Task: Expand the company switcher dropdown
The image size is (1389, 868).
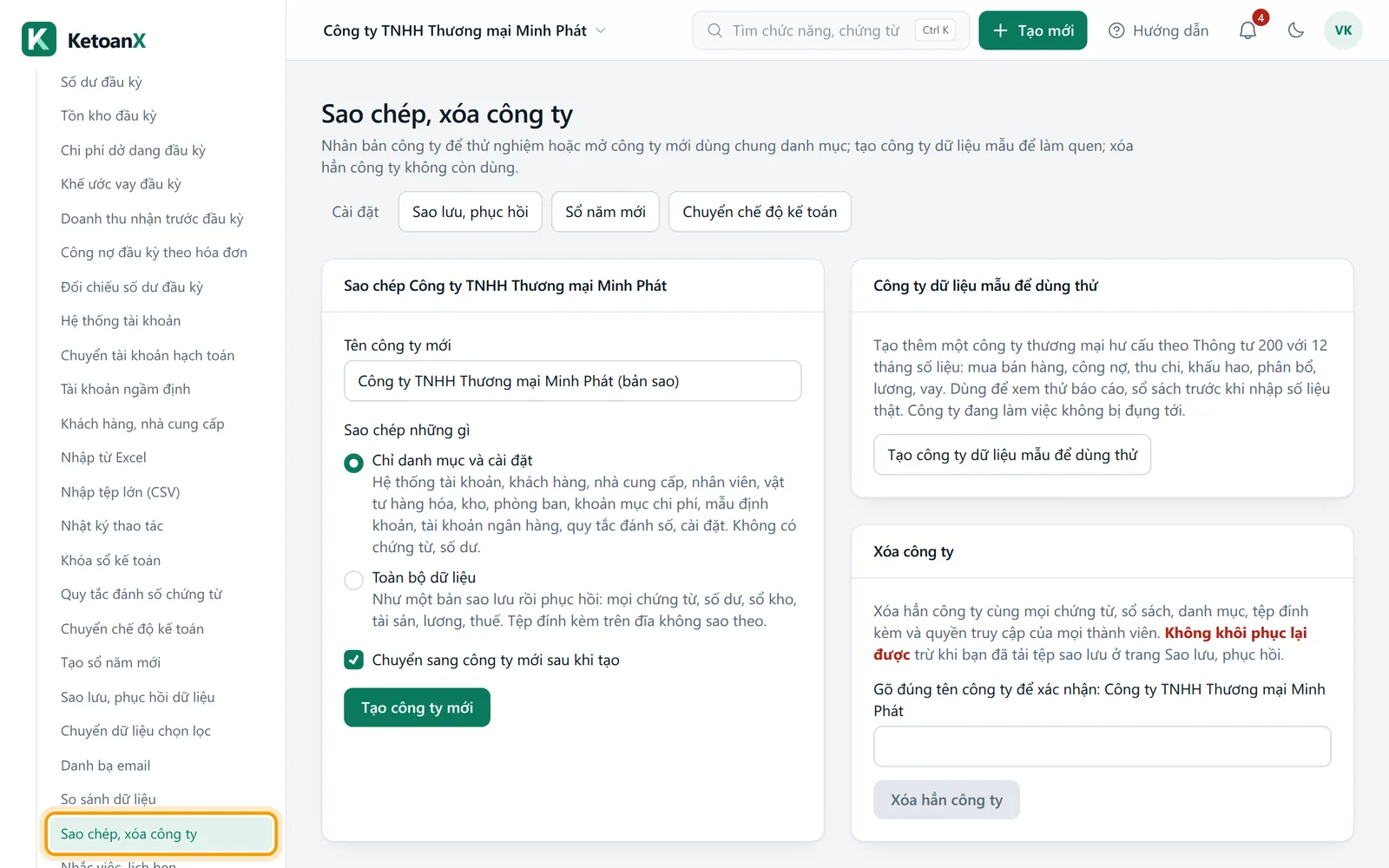Action: tap(464, 30)
